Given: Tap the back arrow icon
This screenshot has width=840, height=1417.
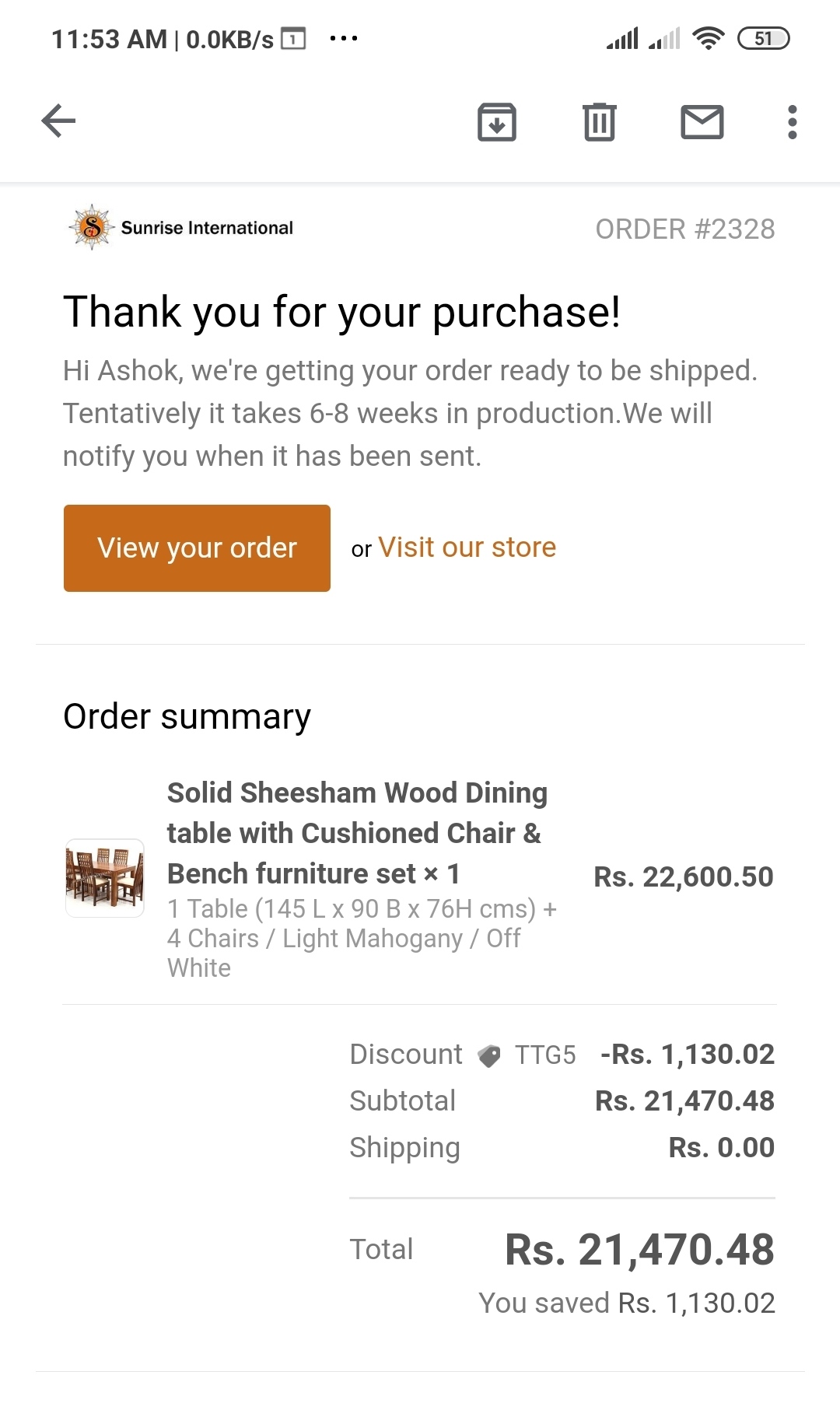Looking at the screenshot, I should (x=58, y=121).
